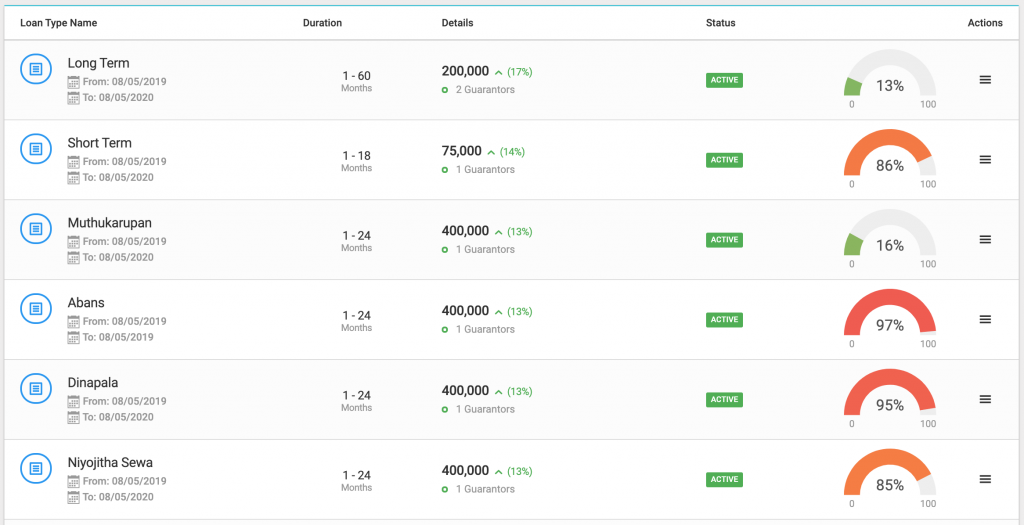Image resolution: width=1024 pixels, height=525 pixels.
Task: Click the Abans loan document icon
Action: tap(36, 308)
